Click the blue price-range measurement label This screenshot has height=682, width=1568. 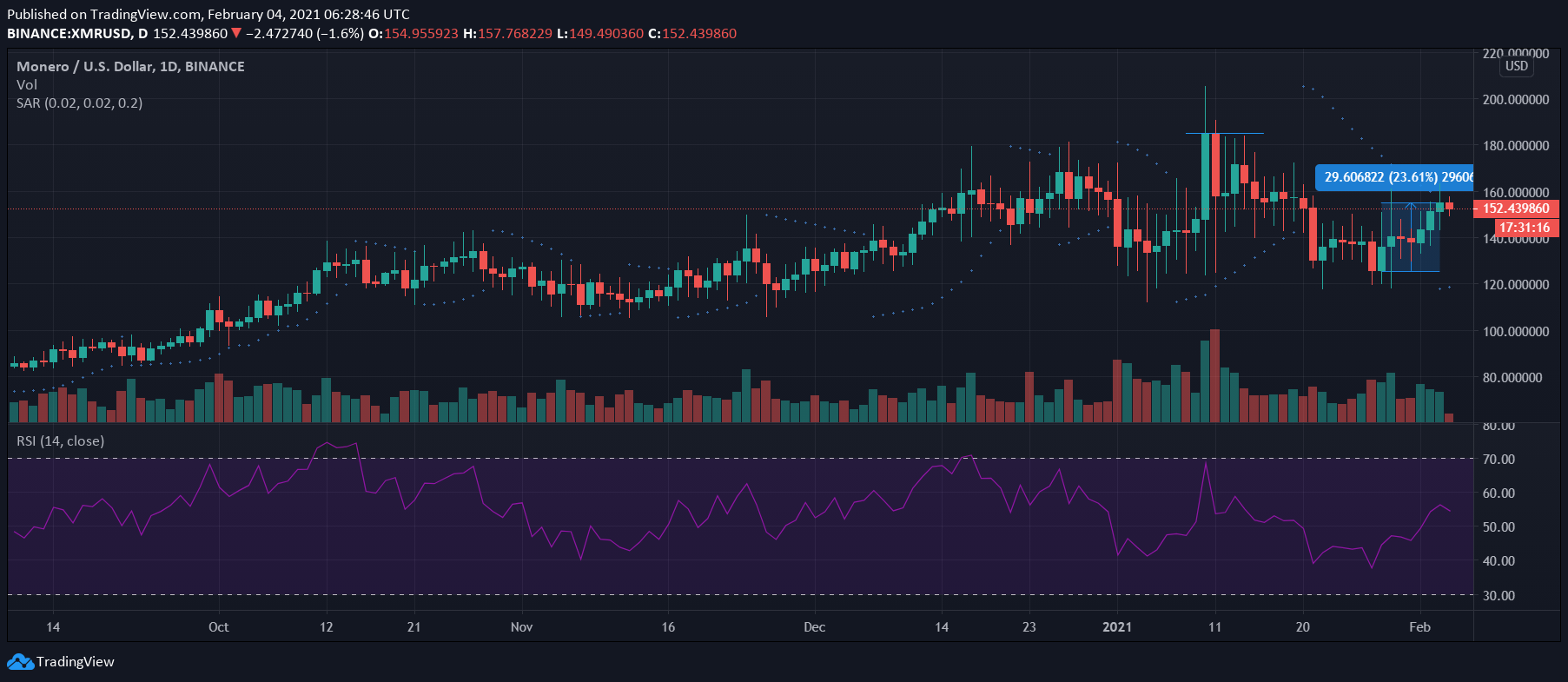pyautogui.click(x=1394, y=177)
